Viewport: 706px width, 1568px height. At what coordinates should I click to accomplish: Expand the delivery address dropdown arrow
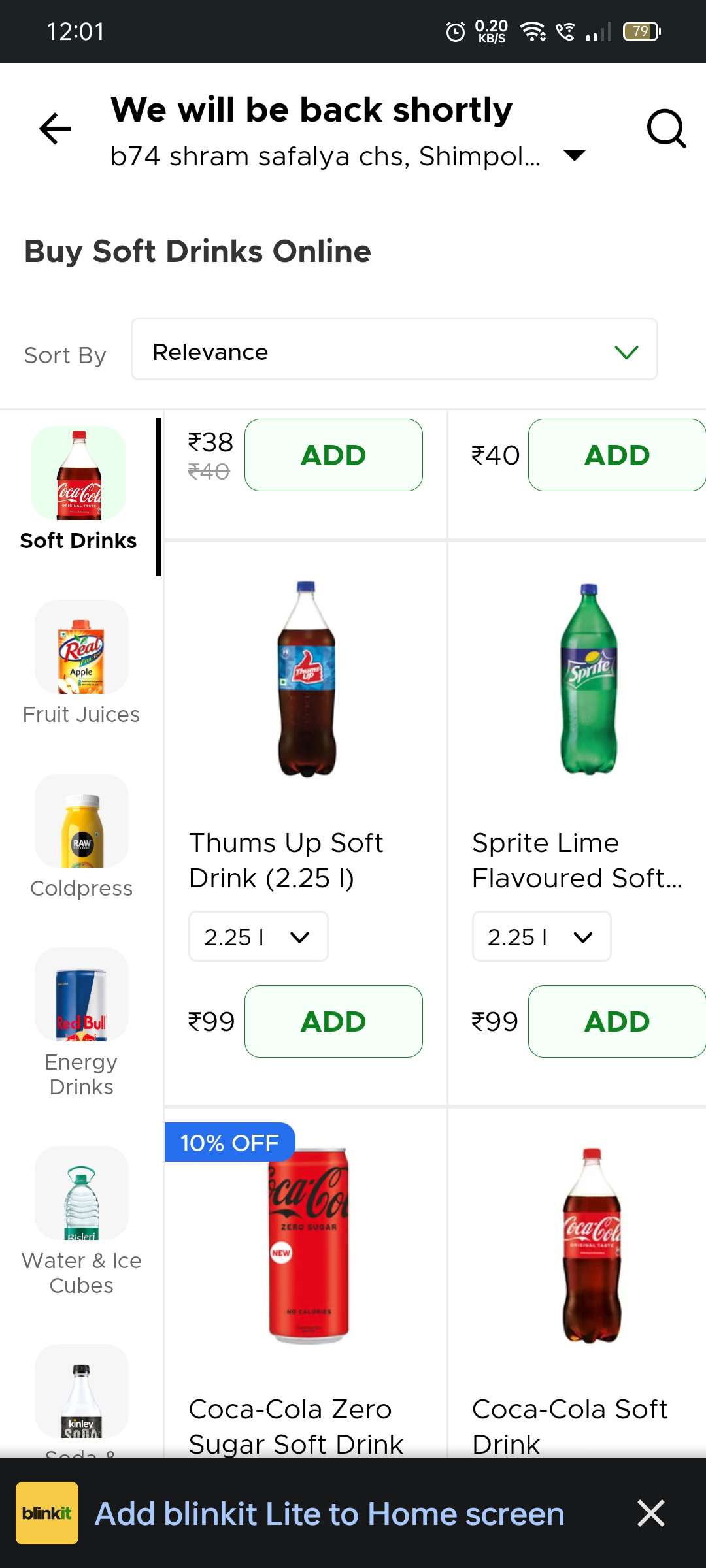click(575, 155)
